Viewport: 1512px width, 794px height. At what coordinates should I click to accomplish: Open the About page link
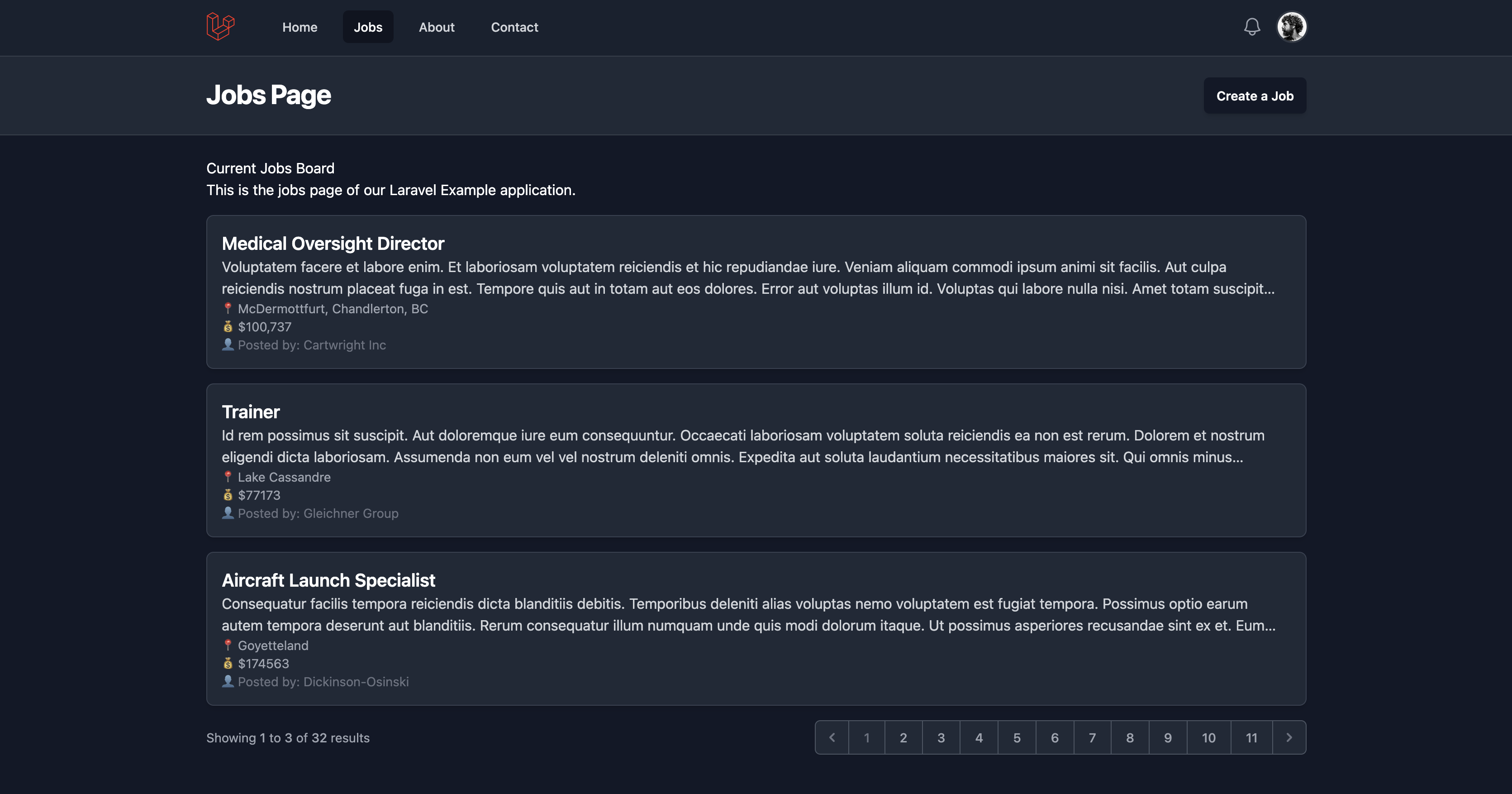[x=436, y=27]
